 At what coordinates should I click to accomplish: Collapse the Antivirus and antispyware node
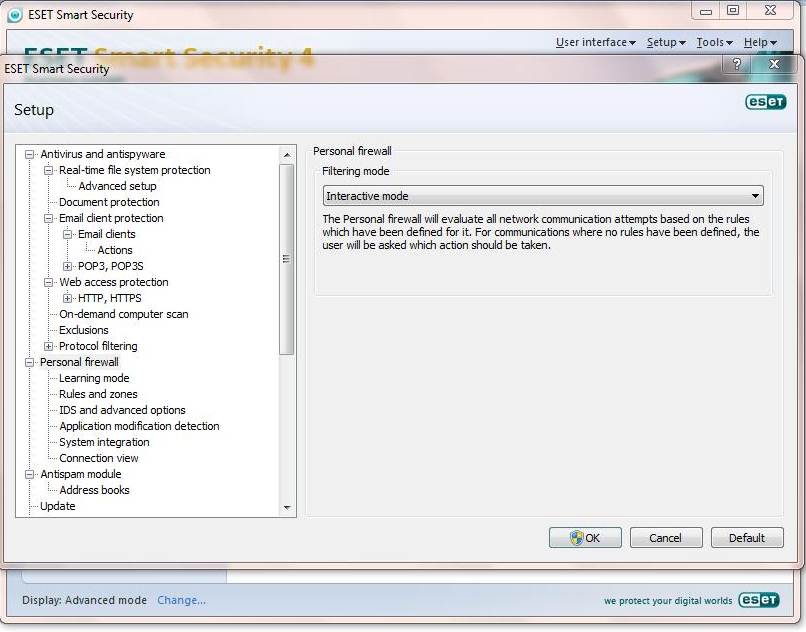pos(29,154)
